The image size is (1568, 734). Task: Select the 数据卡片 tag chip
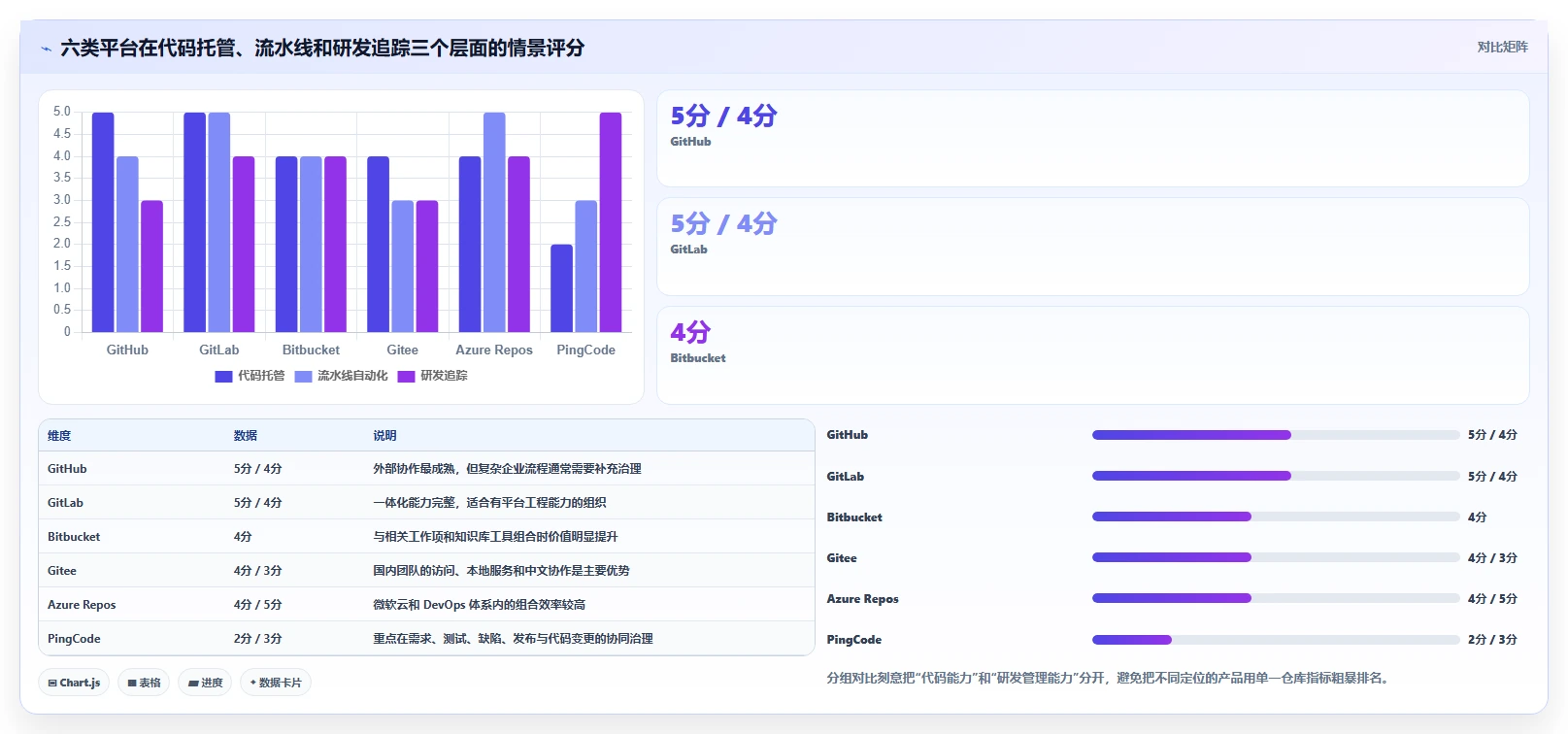click(x=276, y=683)
